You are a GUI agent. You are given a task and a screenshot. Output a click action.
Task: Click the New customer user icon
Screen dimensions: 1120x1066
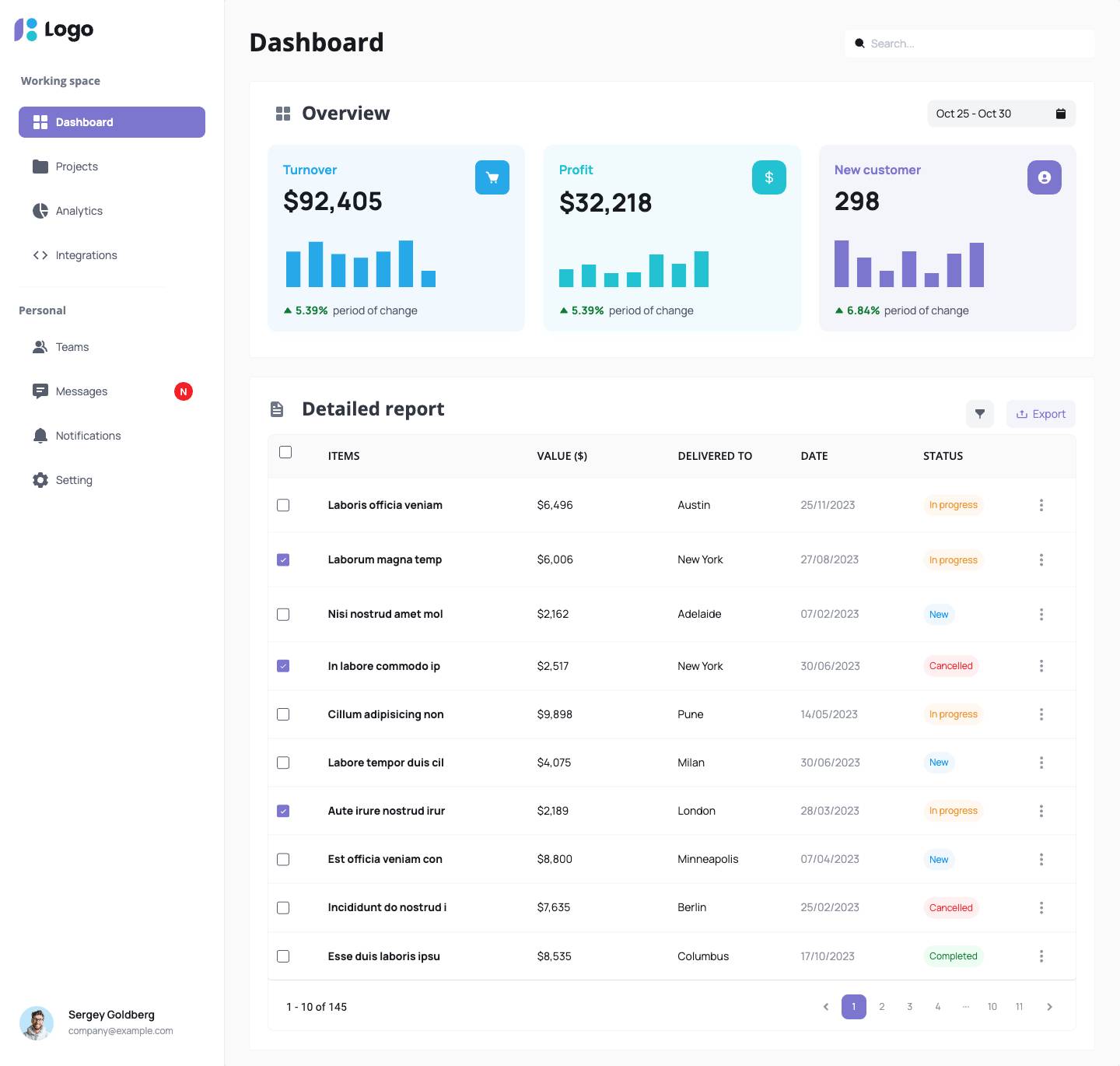(x=1044, y=177)
